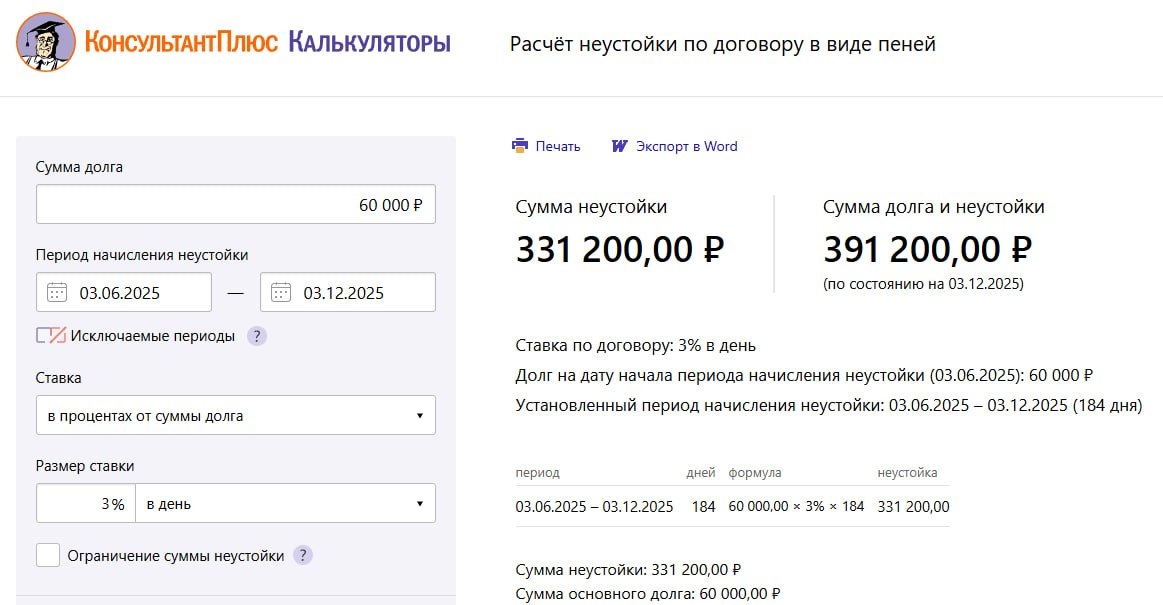Screen dimensions: 1163x605
Task: Click the Печать link
Action: tap(558, 145)
